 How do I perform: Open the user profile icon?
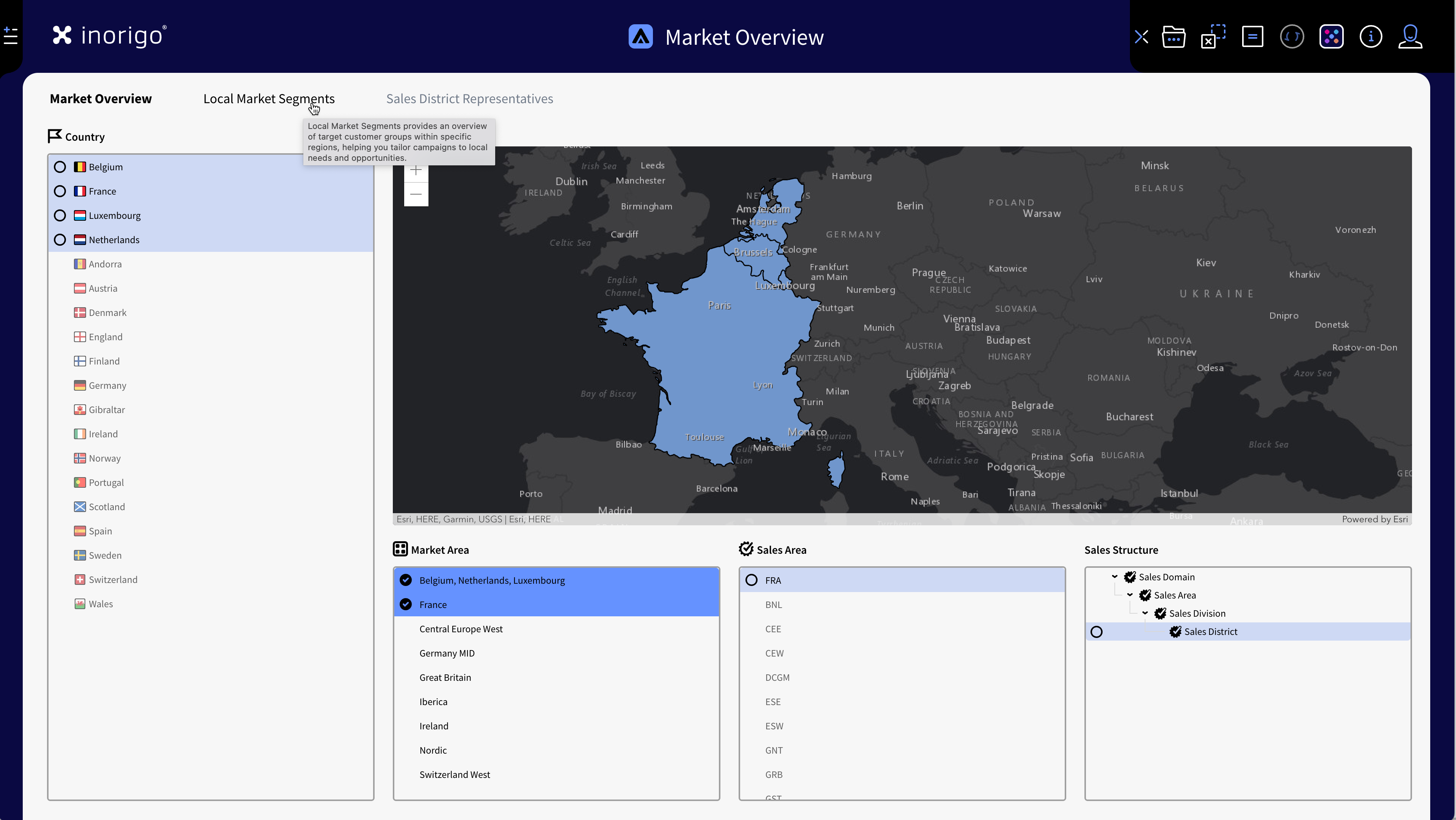pos(1410,37)
